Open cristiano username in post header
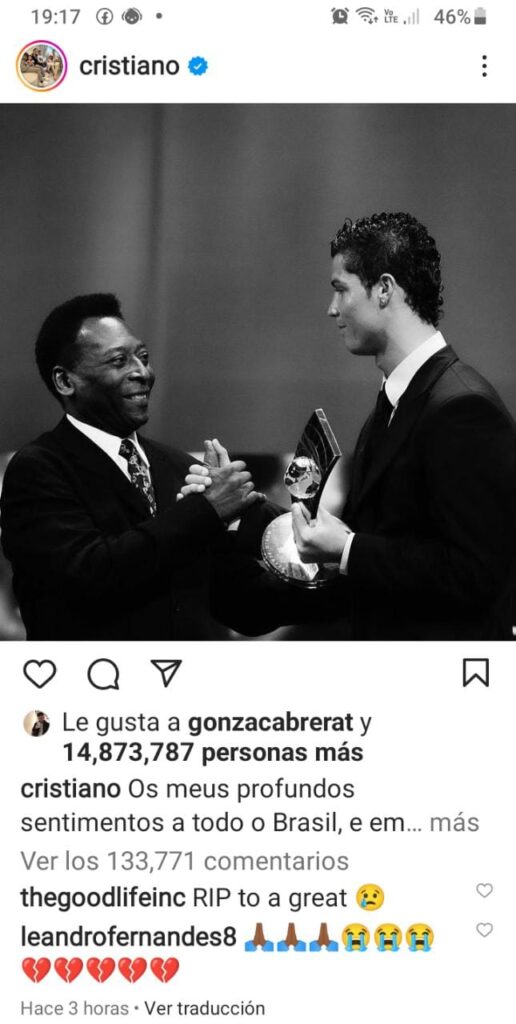516x1024 pixels. click(129, 67)
